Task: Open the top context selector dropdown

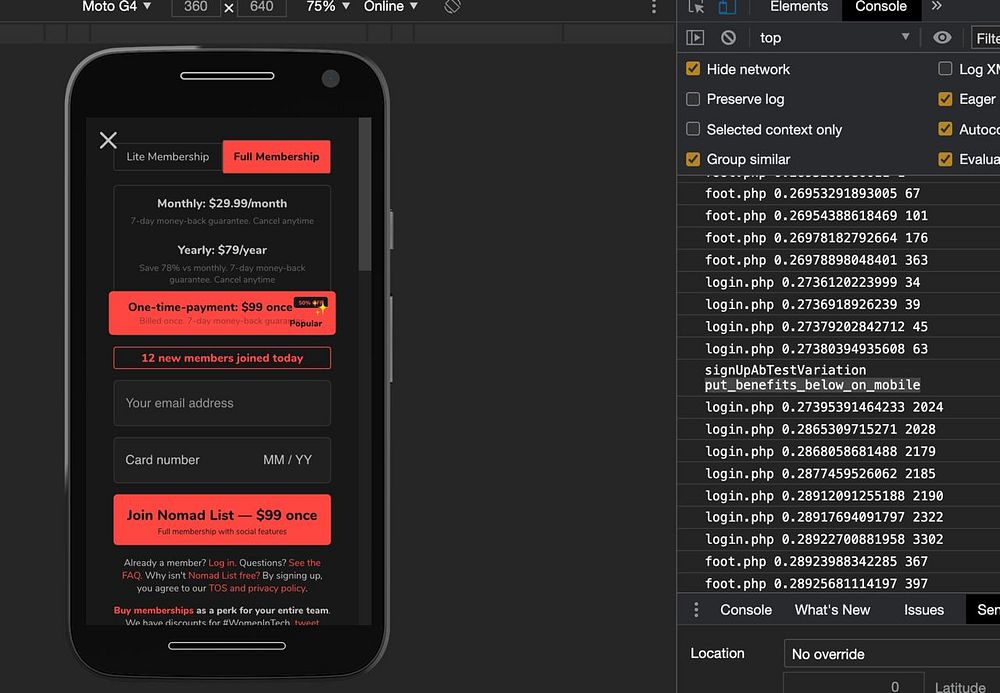Action: (834, 38)
